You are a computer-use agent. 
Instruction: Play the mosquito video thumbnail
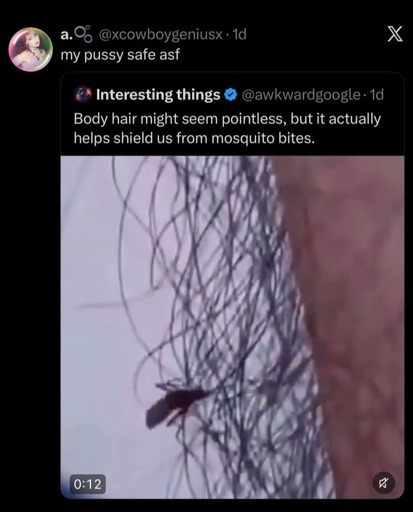coord(232,327)
